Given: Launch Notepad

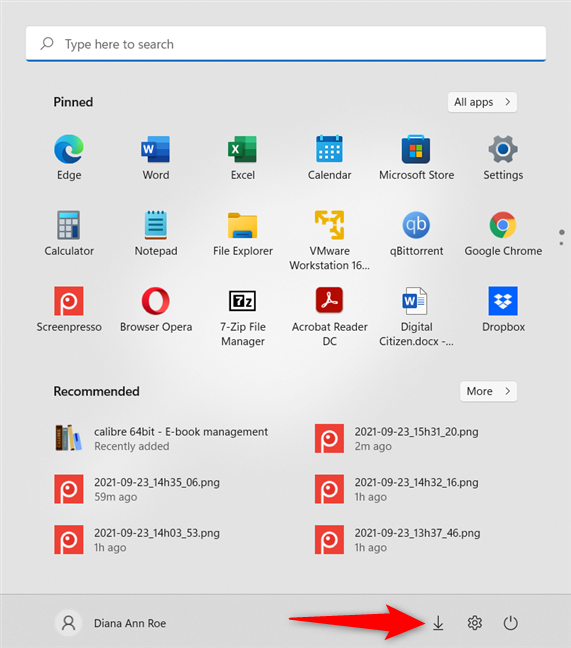Looking at the screenshot, I should point(156,233).
